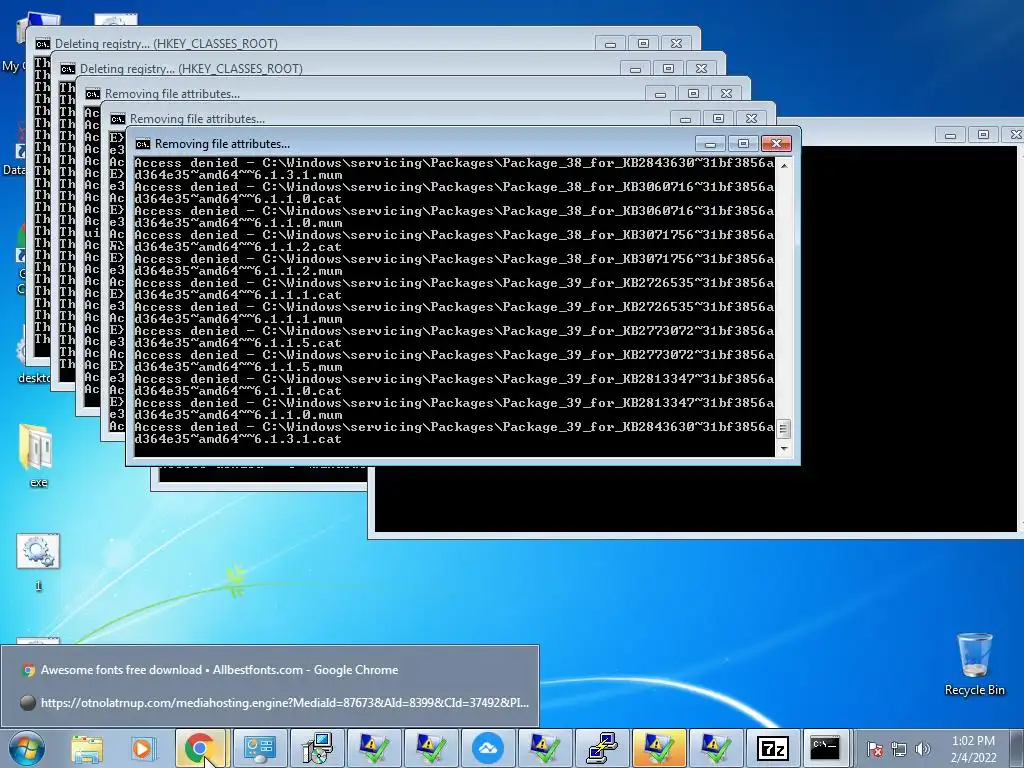Image resolution: width=1024 pixels, height=768 pixels.
Task: Open the Control Panel taskbar button
Action: coord(259,748)
